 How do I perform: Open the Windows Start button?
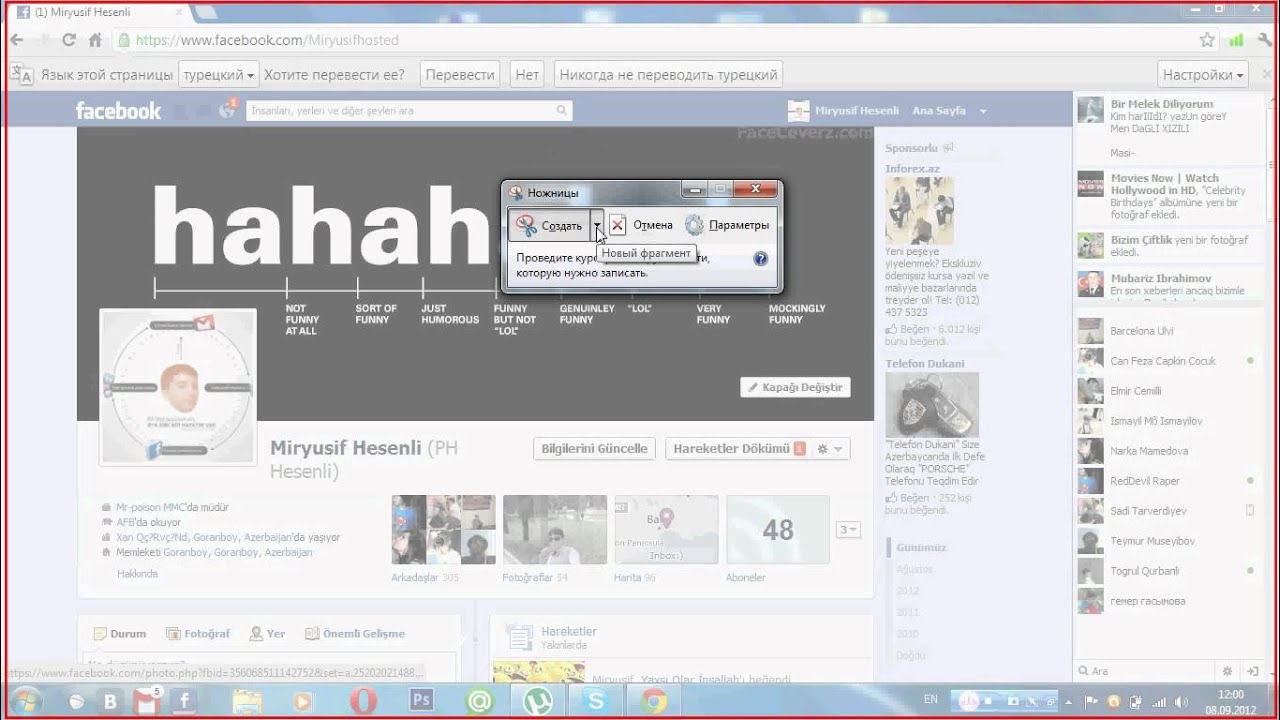coord(24,701)
